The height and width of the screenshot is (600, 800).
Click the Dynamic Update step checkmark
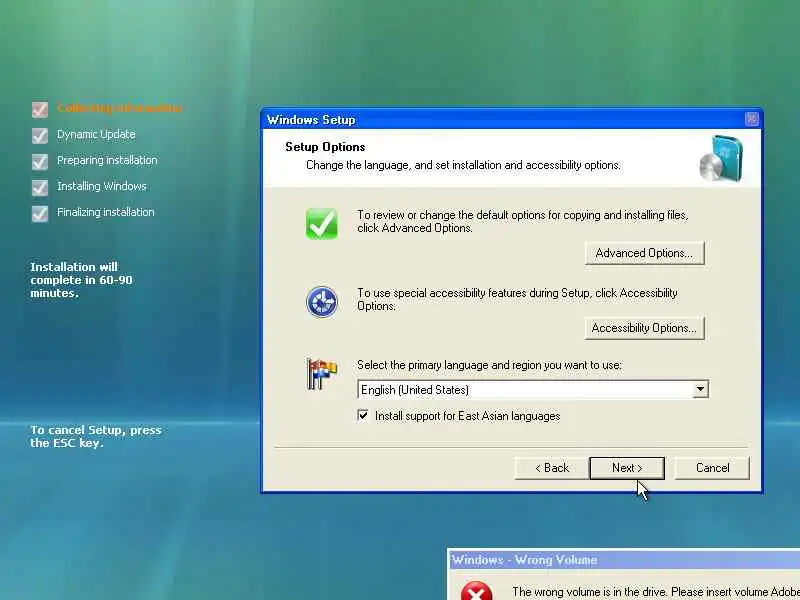40,135
